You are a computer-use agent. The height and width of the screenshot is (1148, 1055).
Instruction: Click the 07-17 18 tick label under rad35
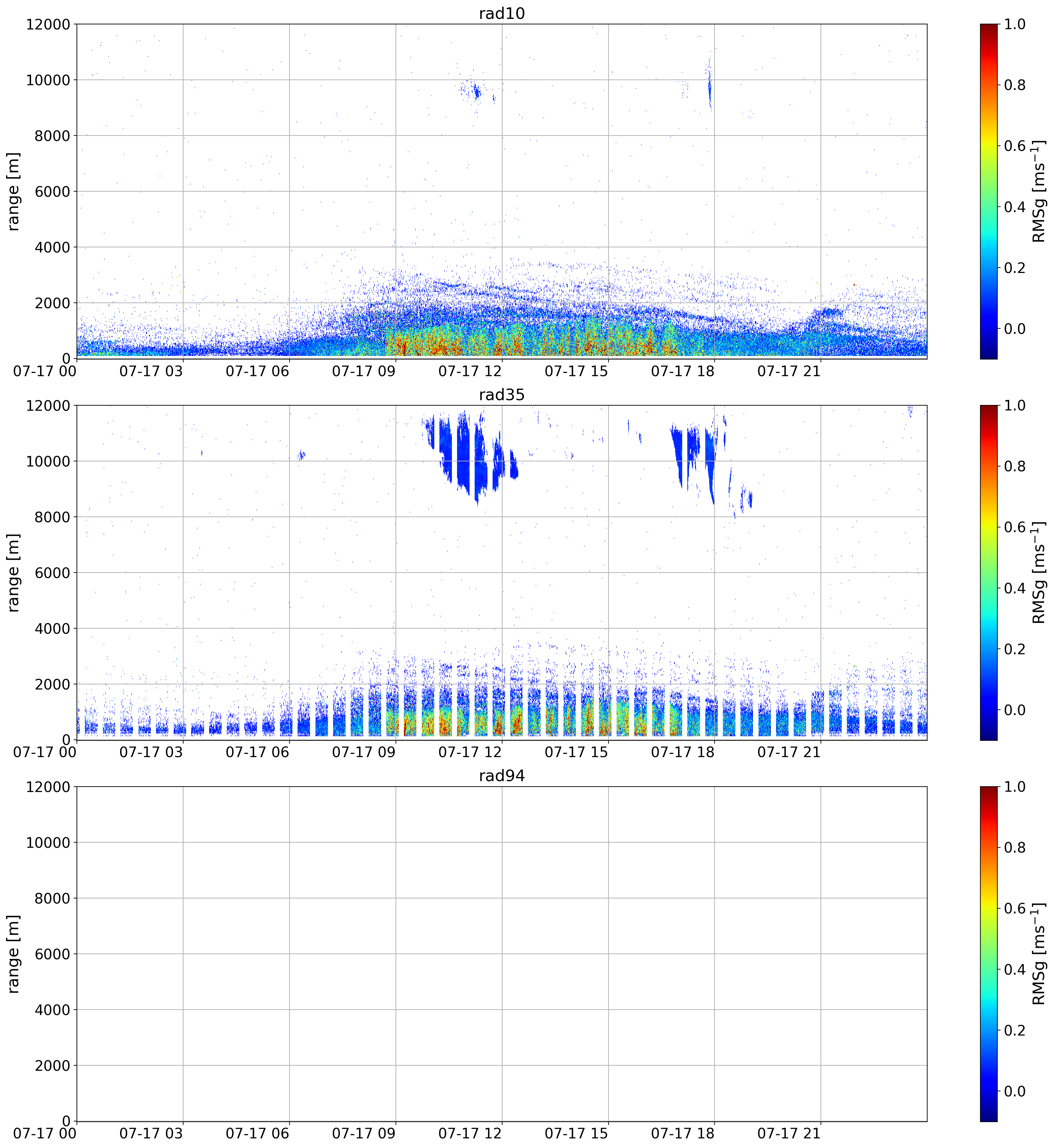[x=683, y=752]
